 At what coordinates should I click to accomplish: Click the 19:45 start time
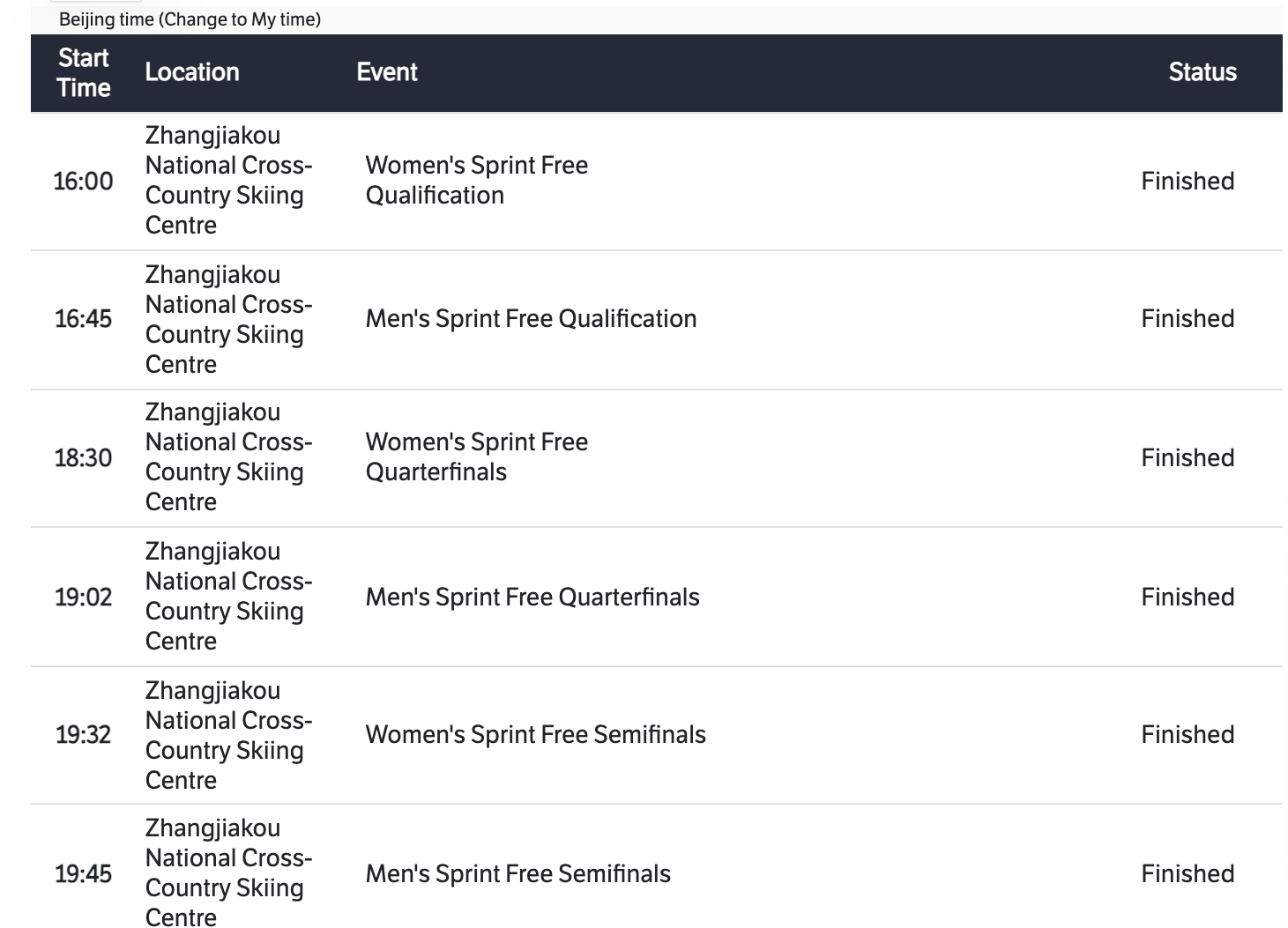pos(83,874)
